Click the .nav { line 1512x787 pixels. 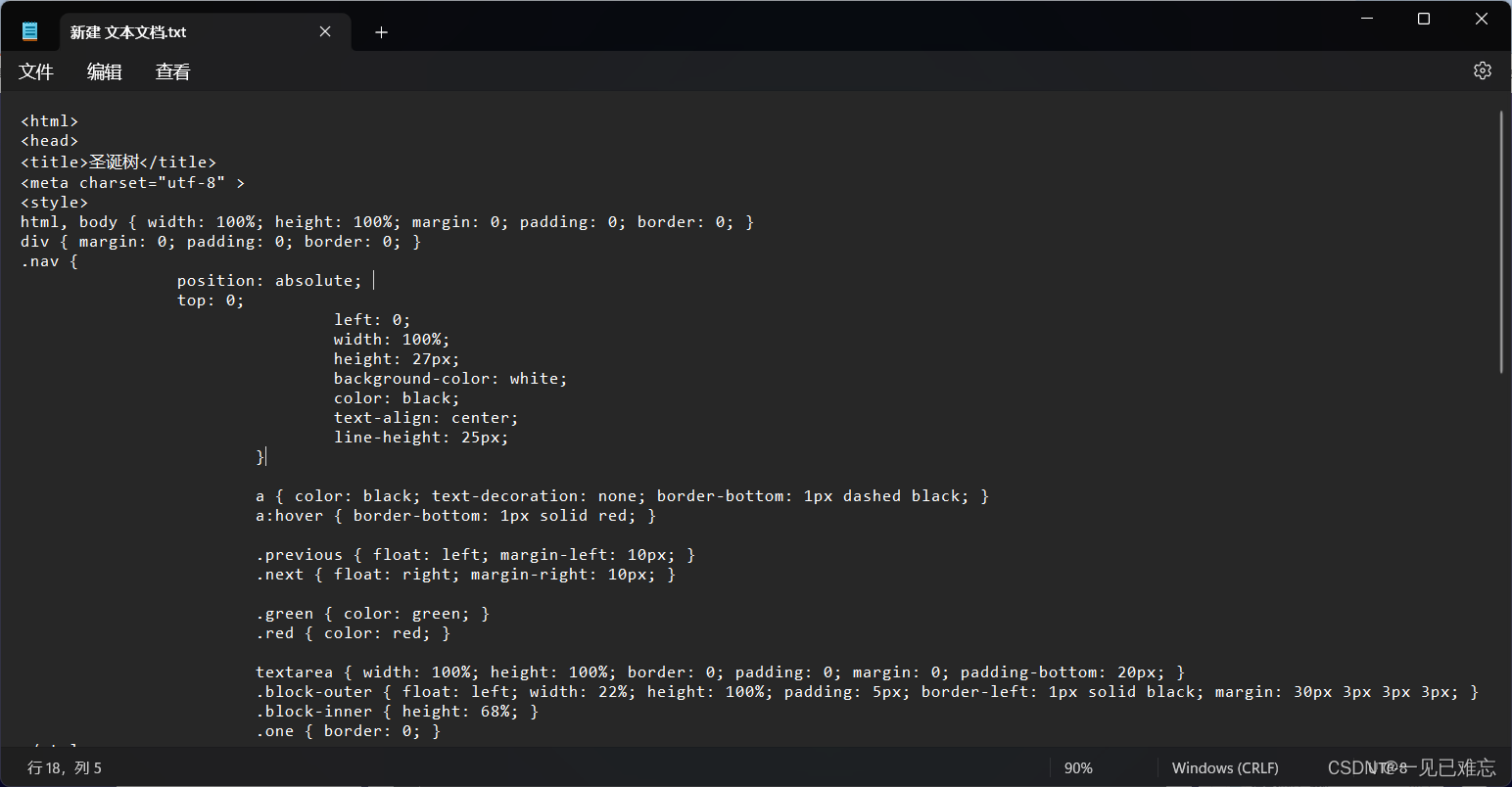(x=49, y=261)
